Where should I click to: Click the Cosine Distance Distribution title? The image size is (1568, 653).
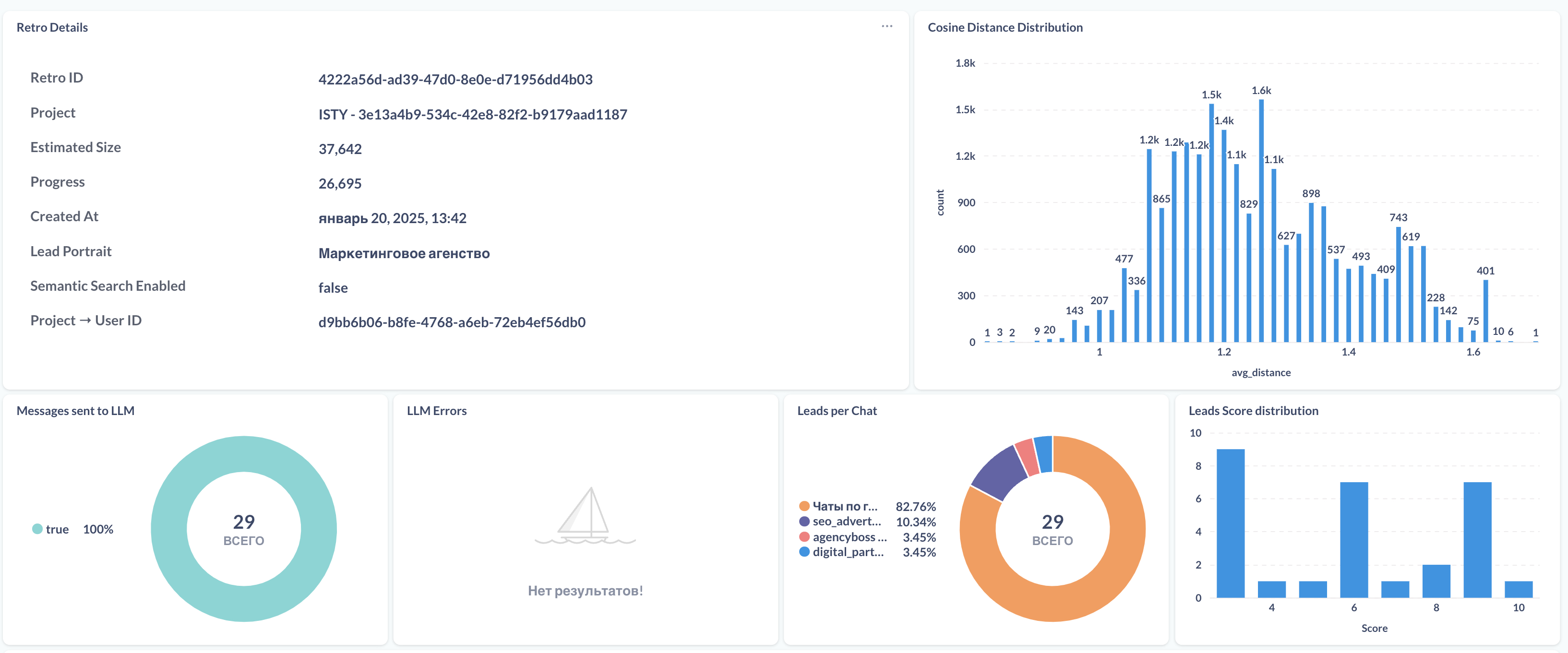pos(1005,27)
